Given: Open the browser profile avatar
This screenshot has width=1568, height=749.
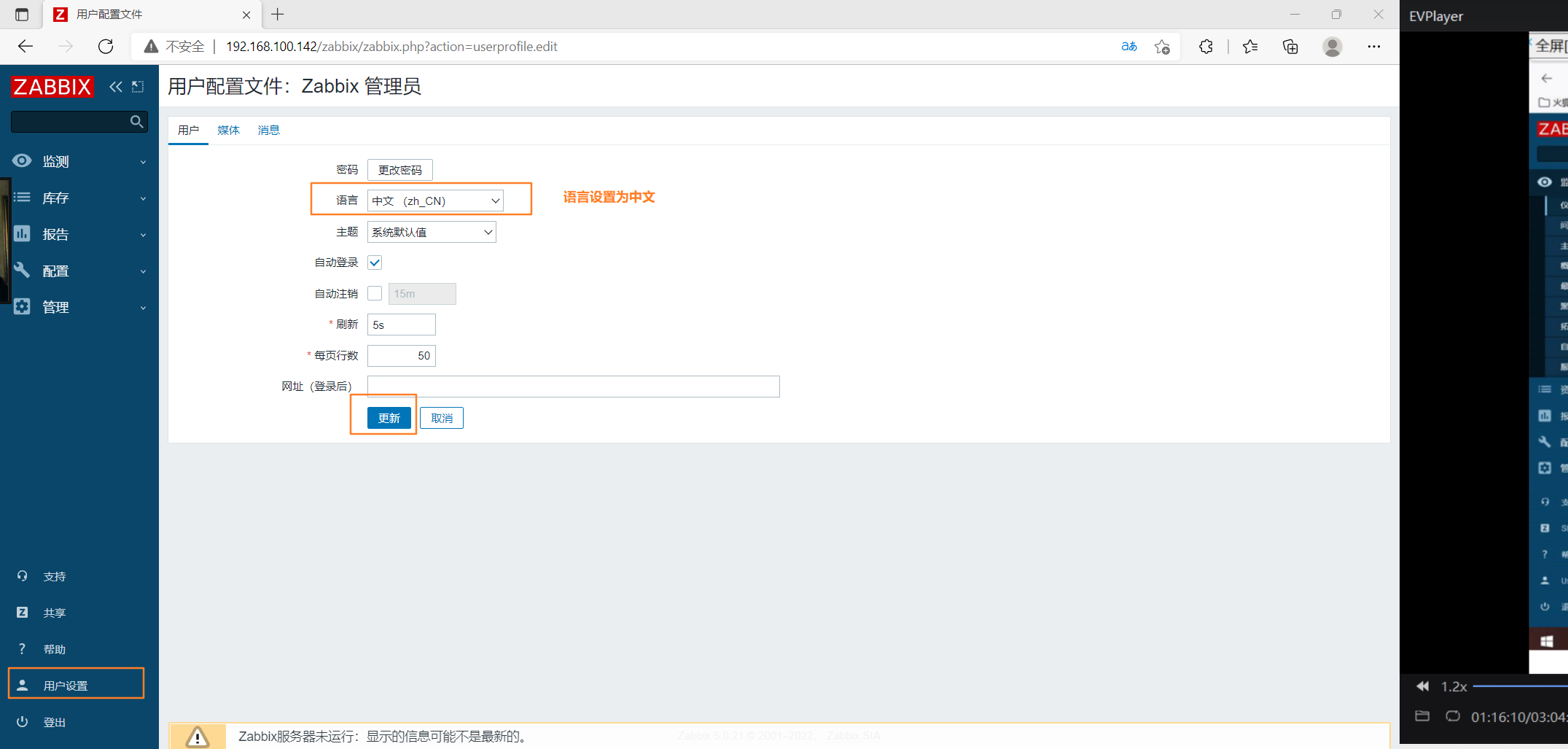Looking at the screenshot, I should [x=1333, y=47].
